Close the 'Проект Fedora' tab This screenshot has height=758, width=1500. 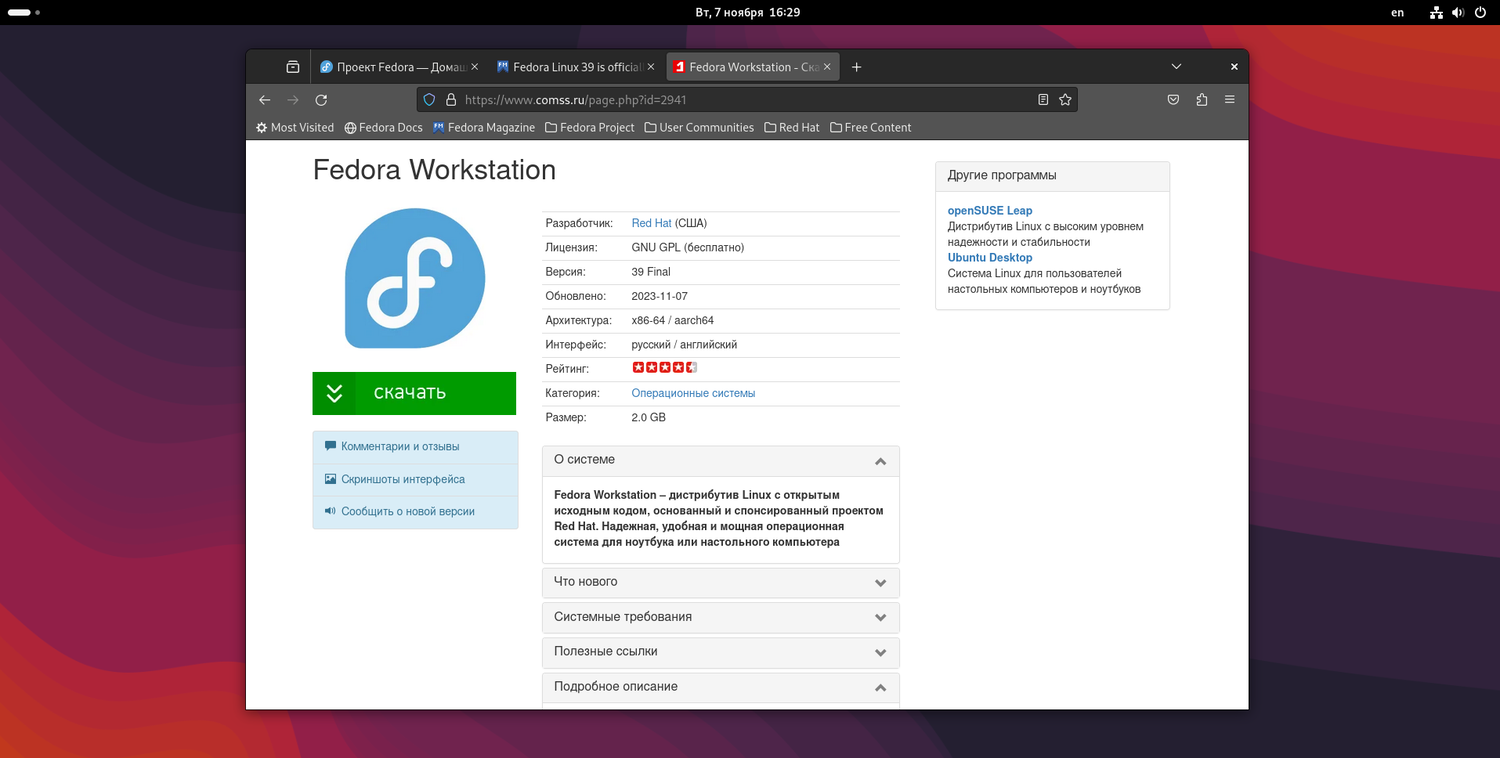[x=475, y=67]
